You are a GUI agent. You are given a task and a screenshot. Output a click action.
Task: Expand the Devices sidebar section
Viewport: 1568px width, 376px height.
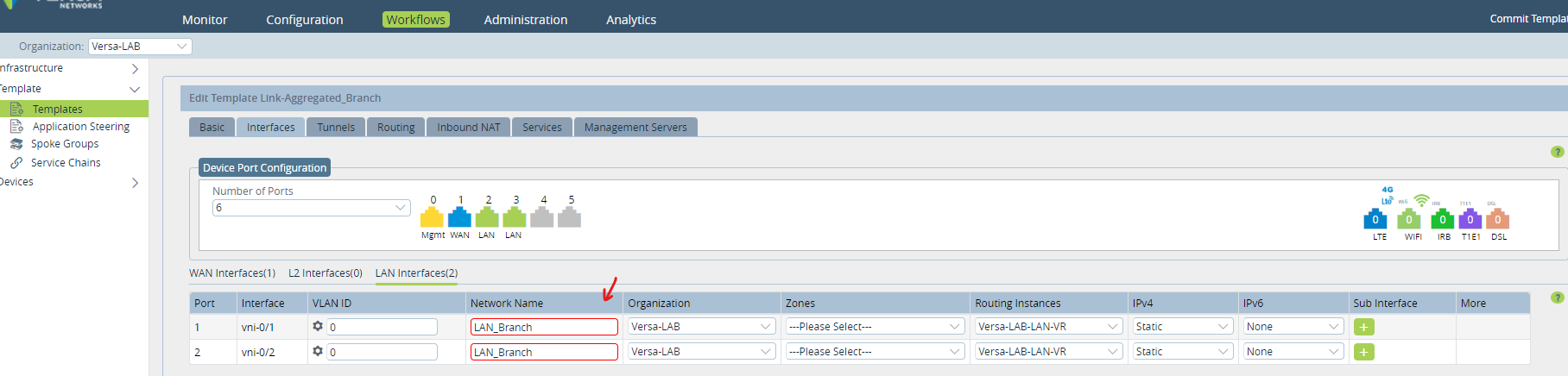point(135,182)
